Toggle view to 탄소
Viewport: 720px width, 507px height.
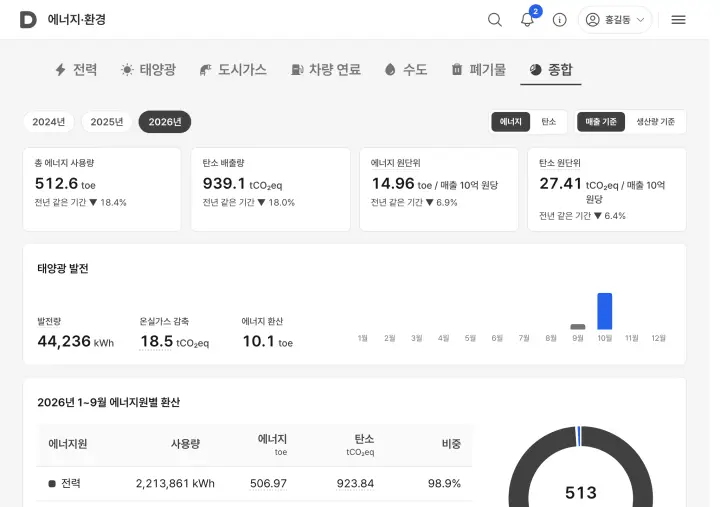(549, 122)
